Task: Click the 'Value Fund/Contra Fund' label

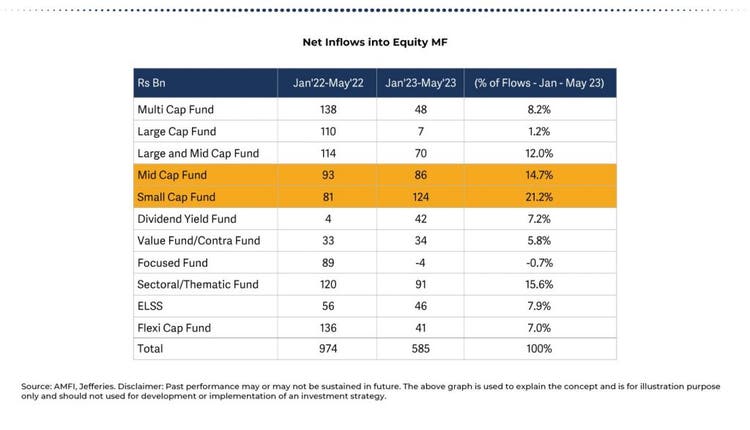Action: pyautogui.click(x=198, y=240)
